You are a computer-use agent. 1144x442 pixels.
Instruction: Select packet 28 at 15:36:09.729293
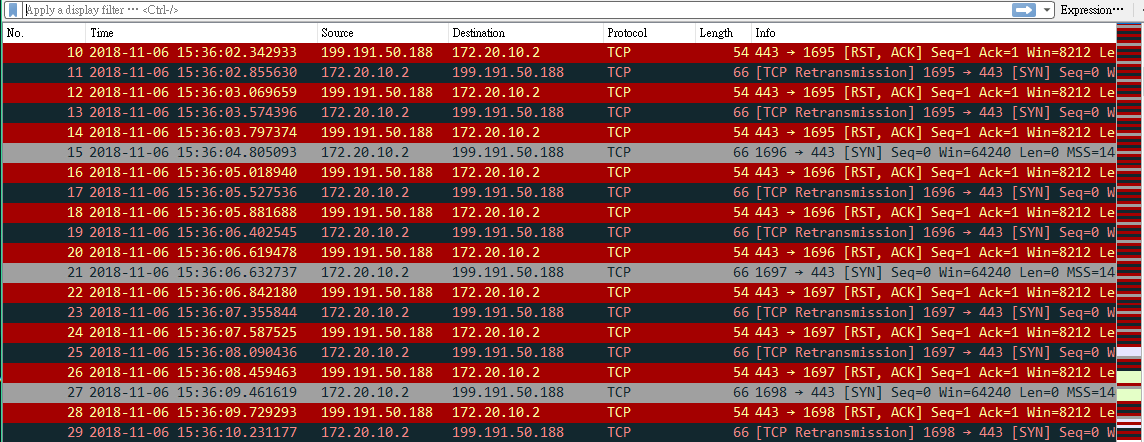tap(559, 412)
